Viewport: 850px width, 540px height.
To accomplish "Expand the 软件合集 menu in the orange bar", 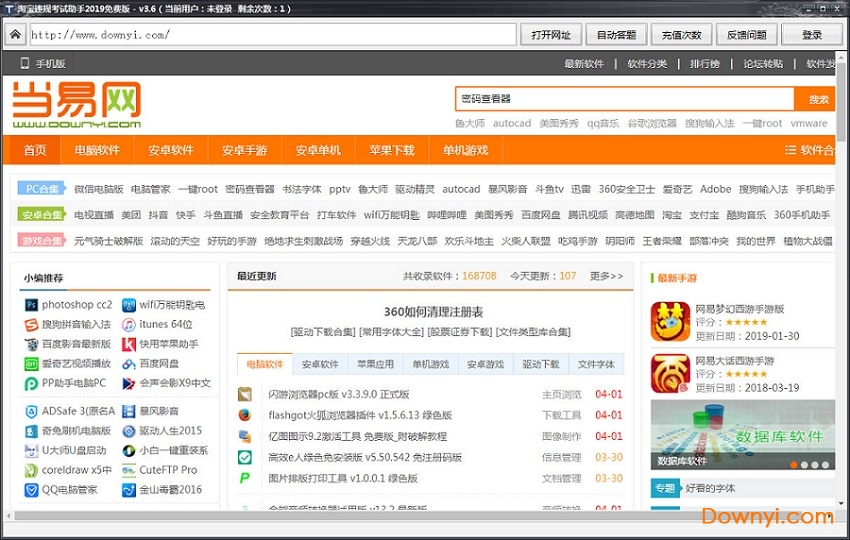I will click(809, 150).
